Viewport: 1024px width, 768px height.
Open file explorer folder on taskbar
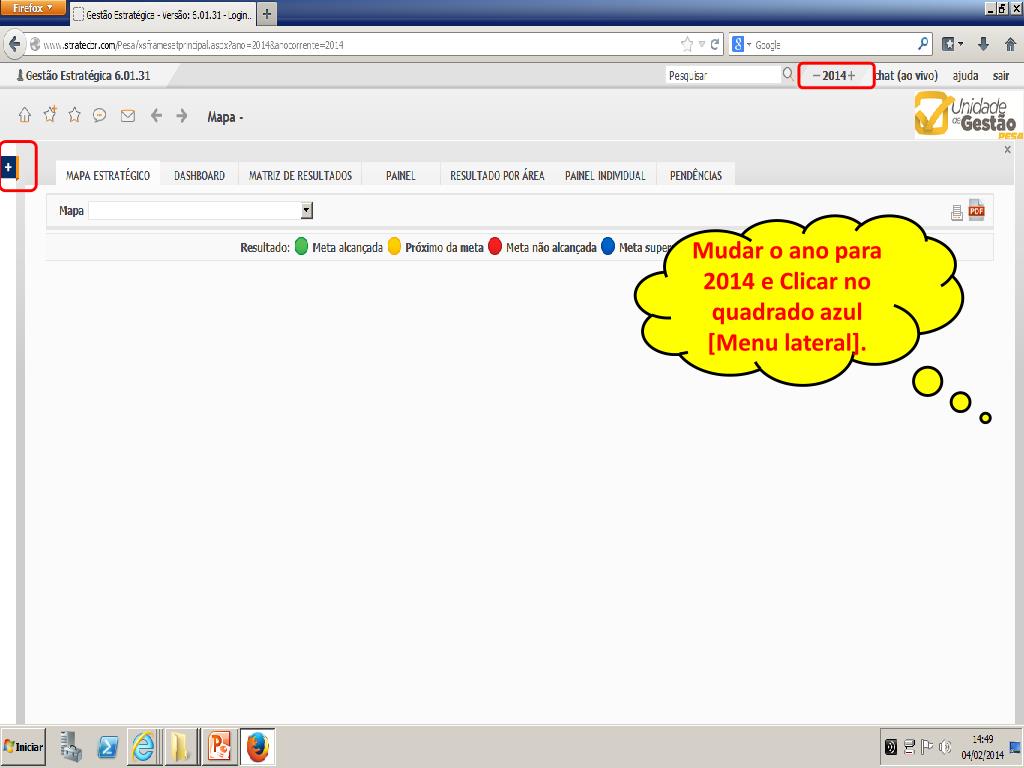181,746
